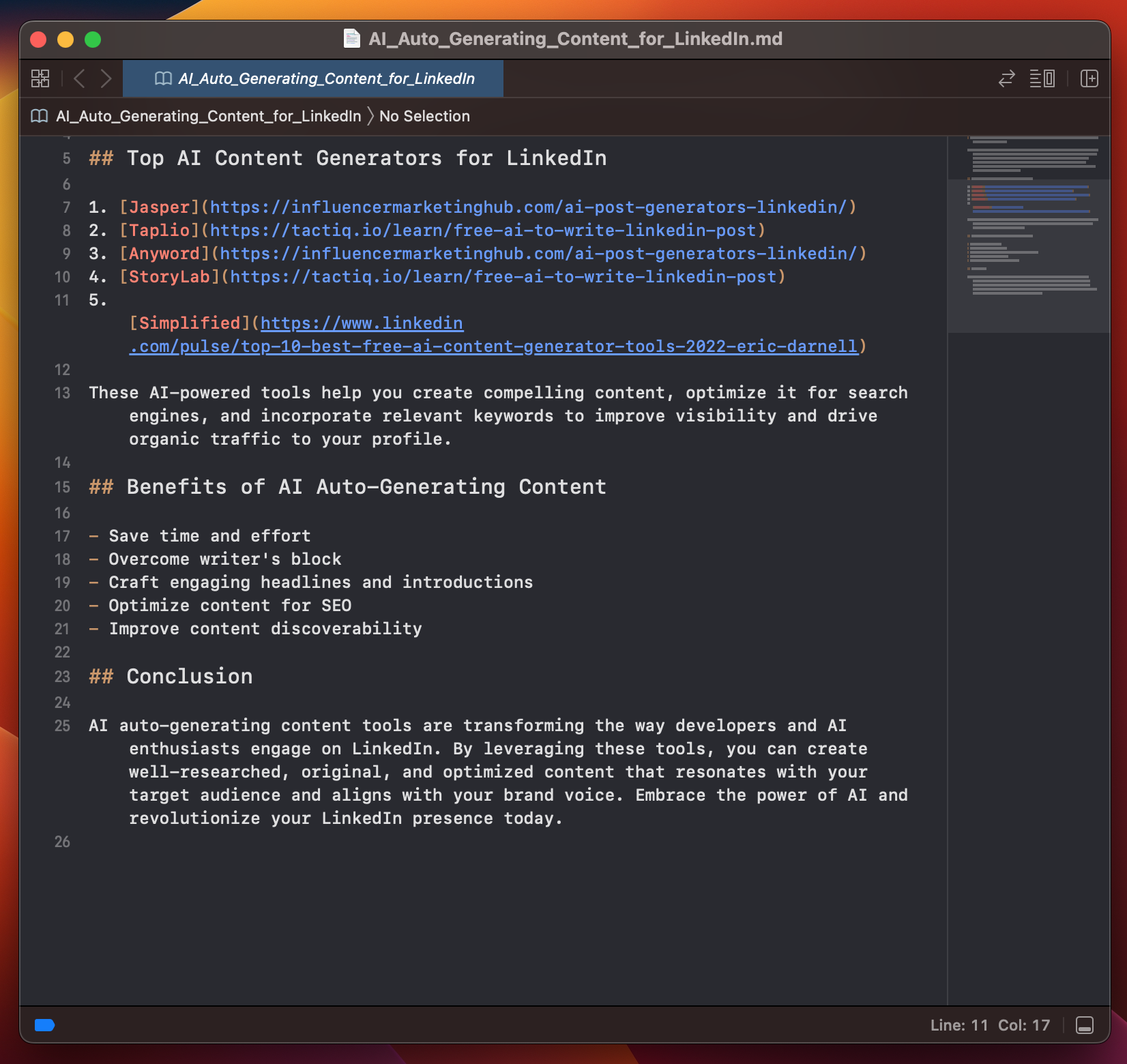The width and height of the screenshot is (1127, 1064).
Task: Open the related items grid menu
Action: (40, 78)
